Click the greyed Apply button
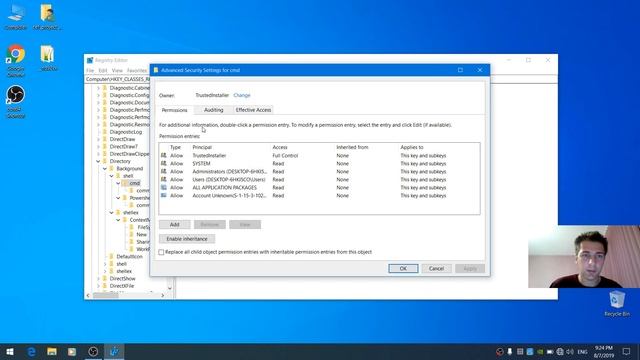 [x=470, y=269]
